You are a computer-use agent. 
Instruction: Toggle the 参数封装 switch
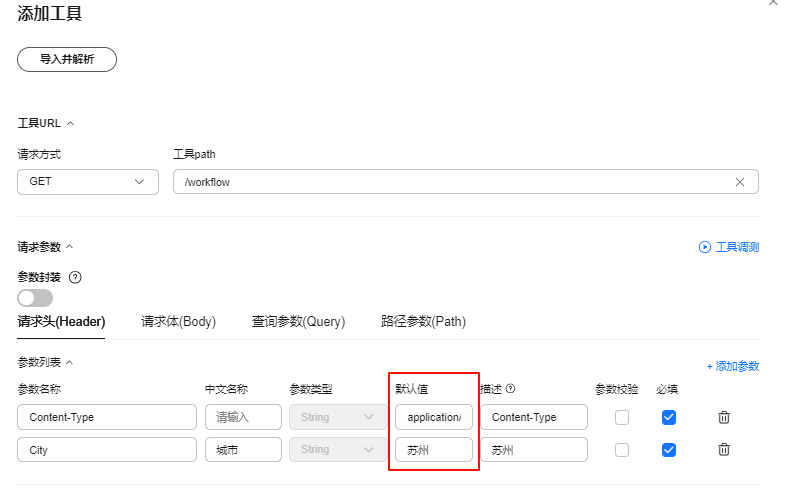pyautogui.click(x=35, y=298)
